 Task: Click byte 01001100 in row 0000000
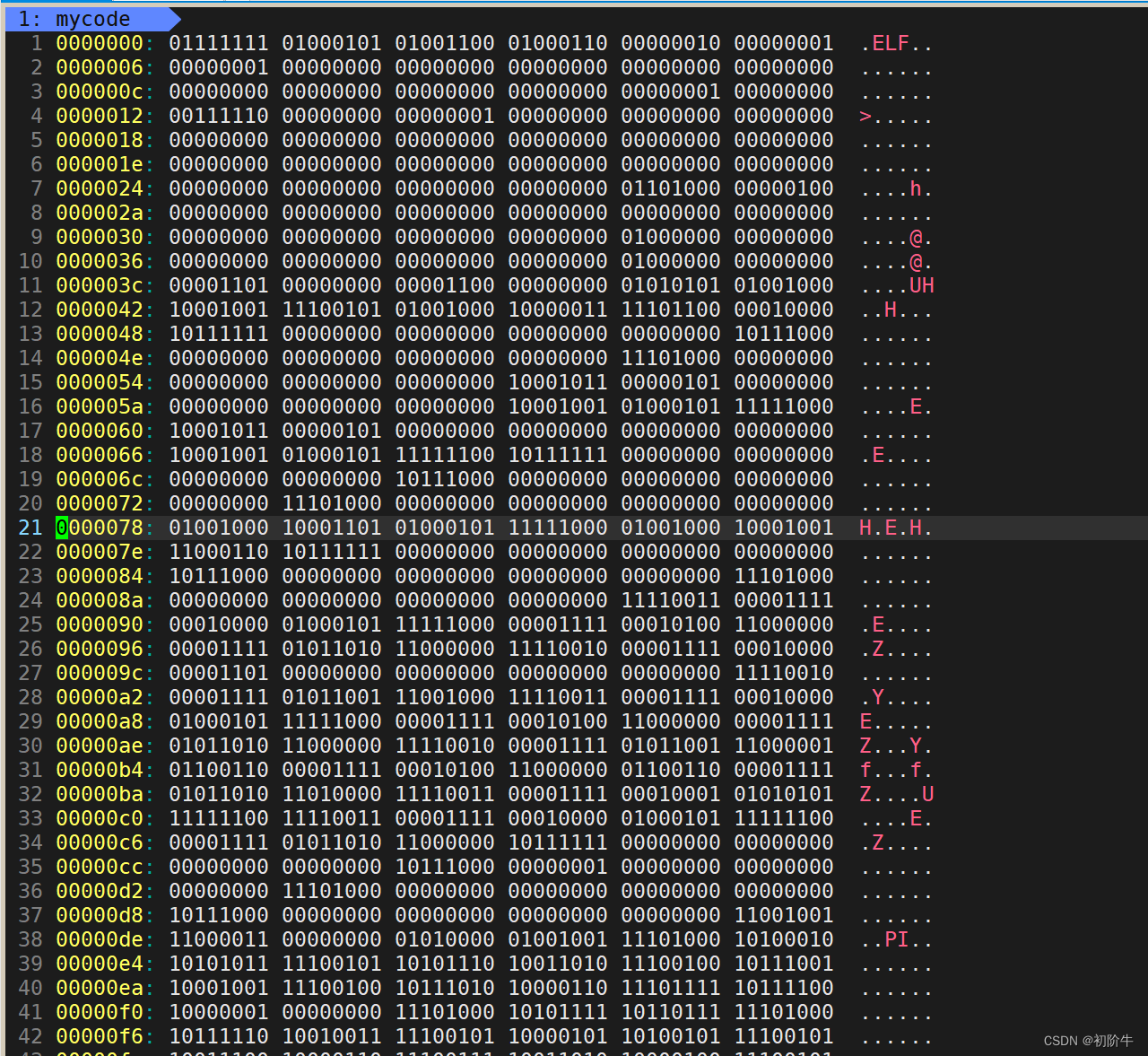(445, 43)
